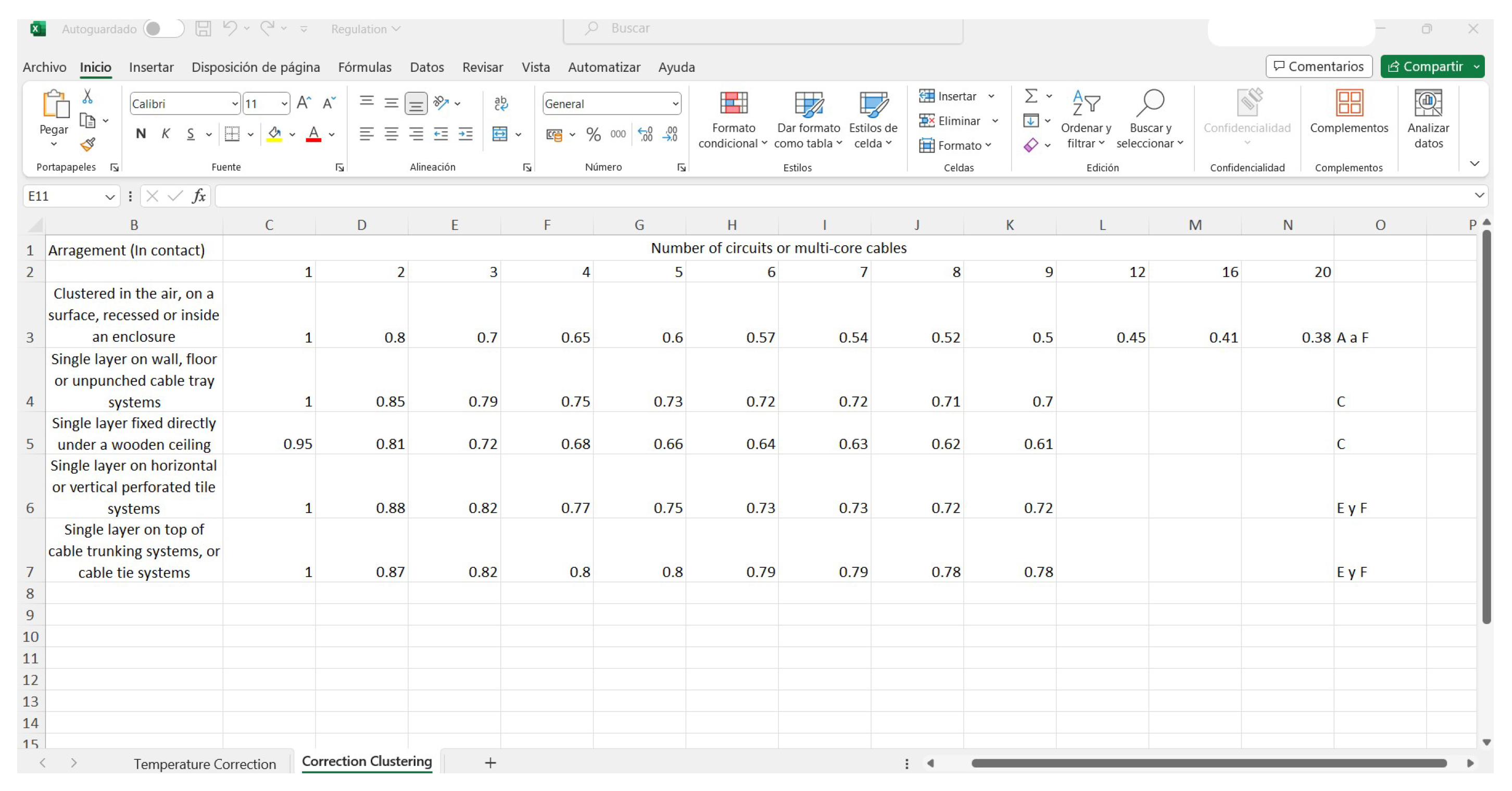Open the Fórmulas ribbon tab
Viewport: 1512px width, 791px height.
click(x=364, y=68)
